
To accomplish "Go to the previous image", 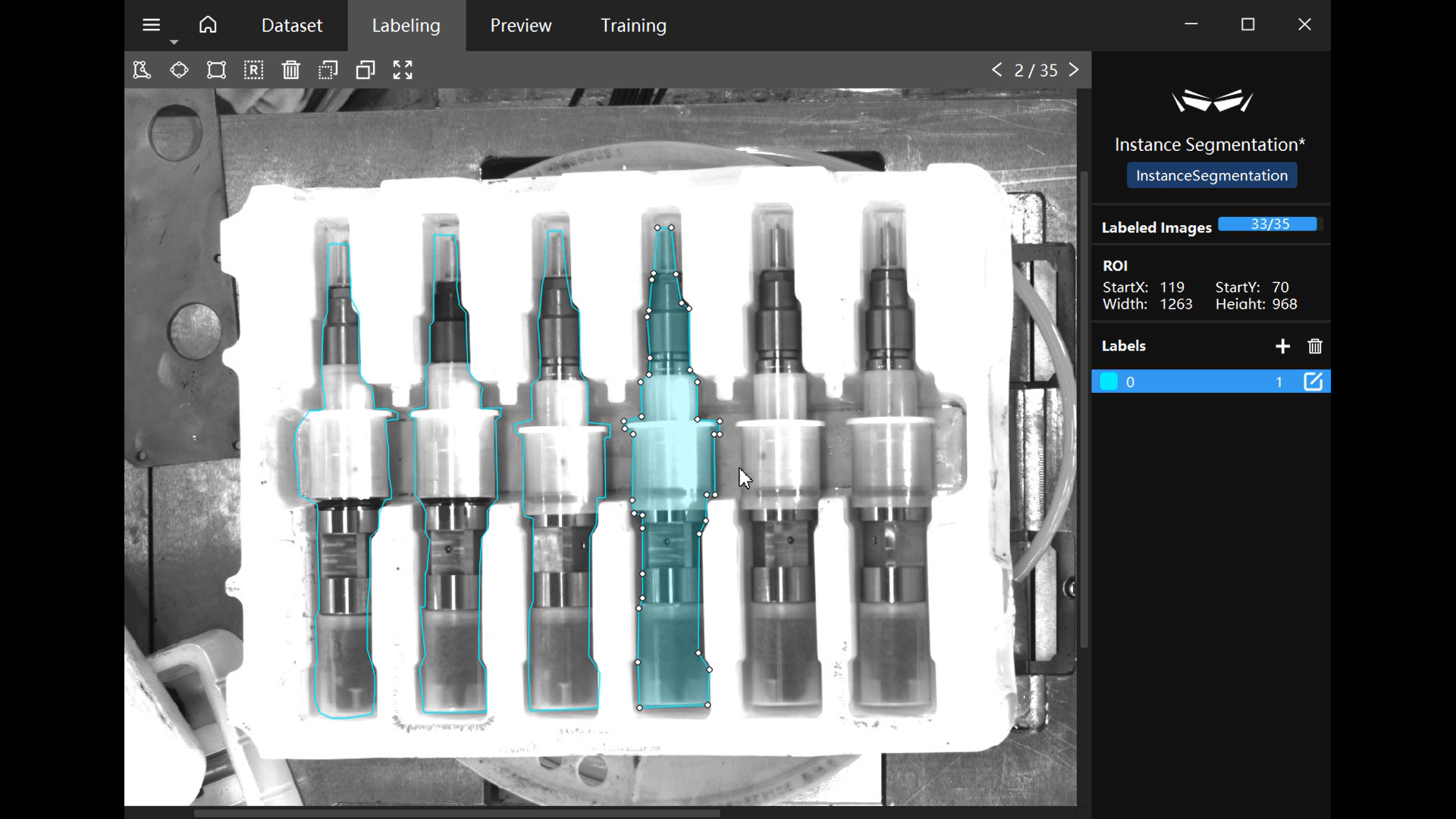I will pos(996,70).
